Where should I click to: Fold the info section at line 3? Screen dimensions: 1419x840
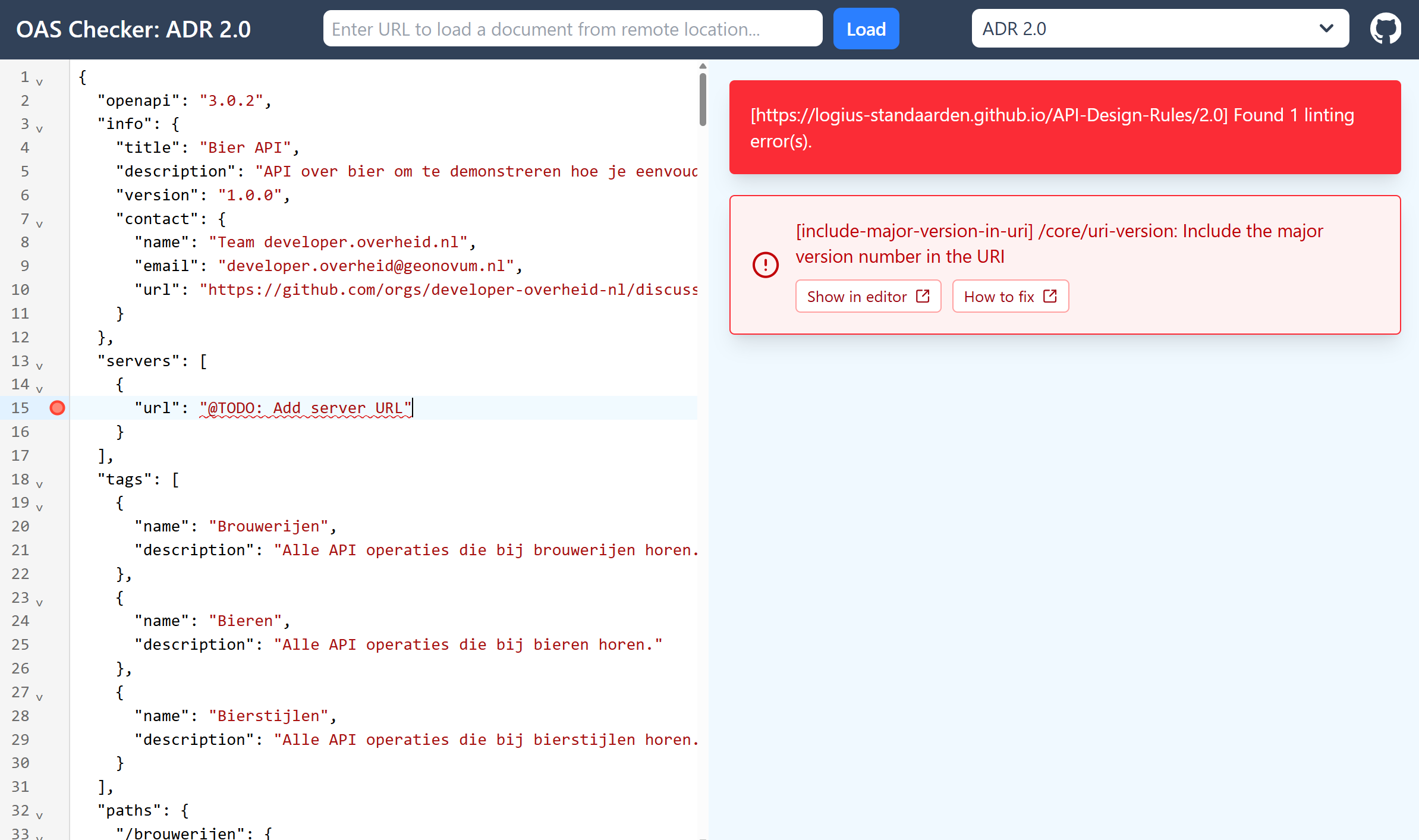tap(39, 130)
